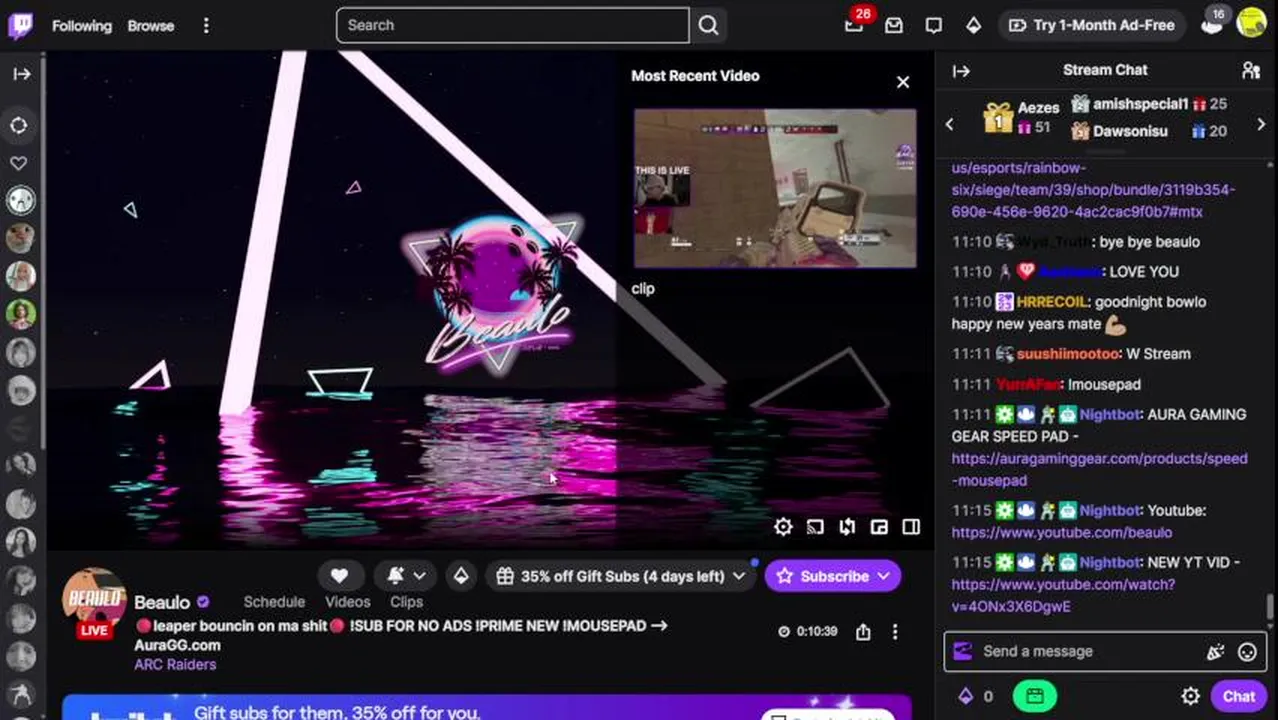The image size is (1278, 720).
Task: Click the Bits cheer icon beside gift subs
Action: [461, 576]
